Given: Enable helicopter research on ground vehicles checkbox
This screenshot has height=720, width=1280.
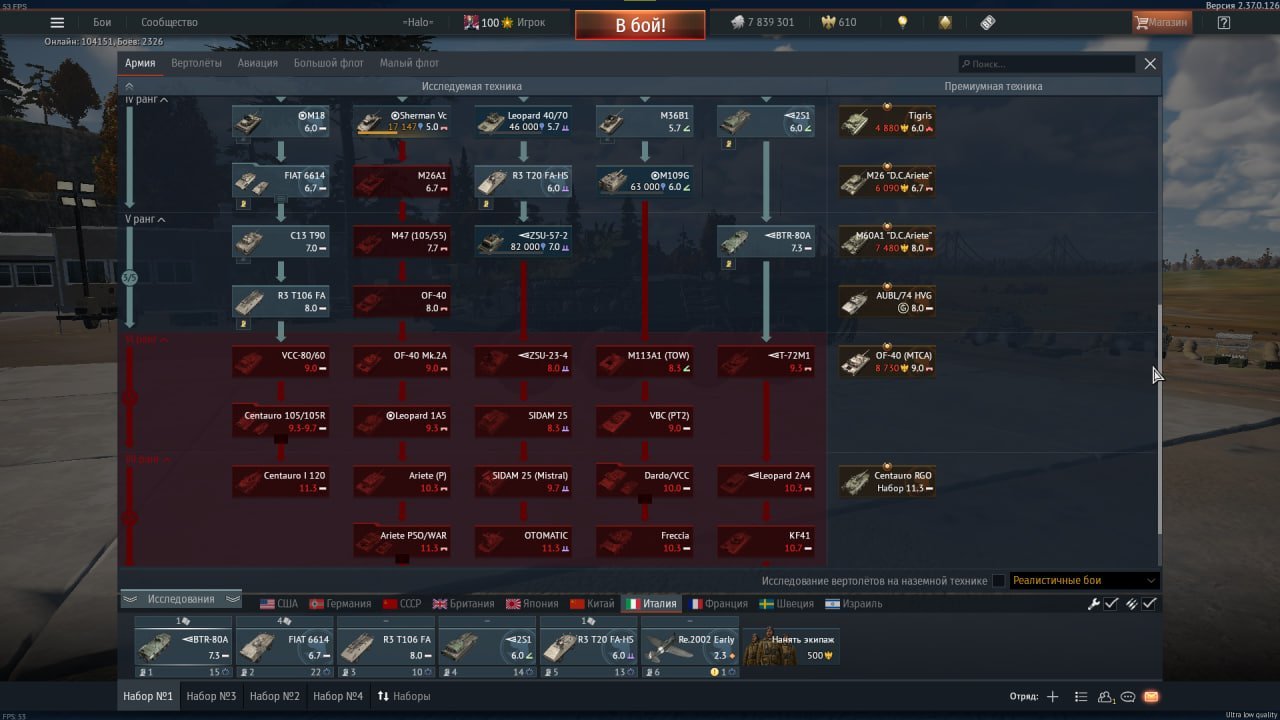Looking at the screenshot, I should point(998,581).
